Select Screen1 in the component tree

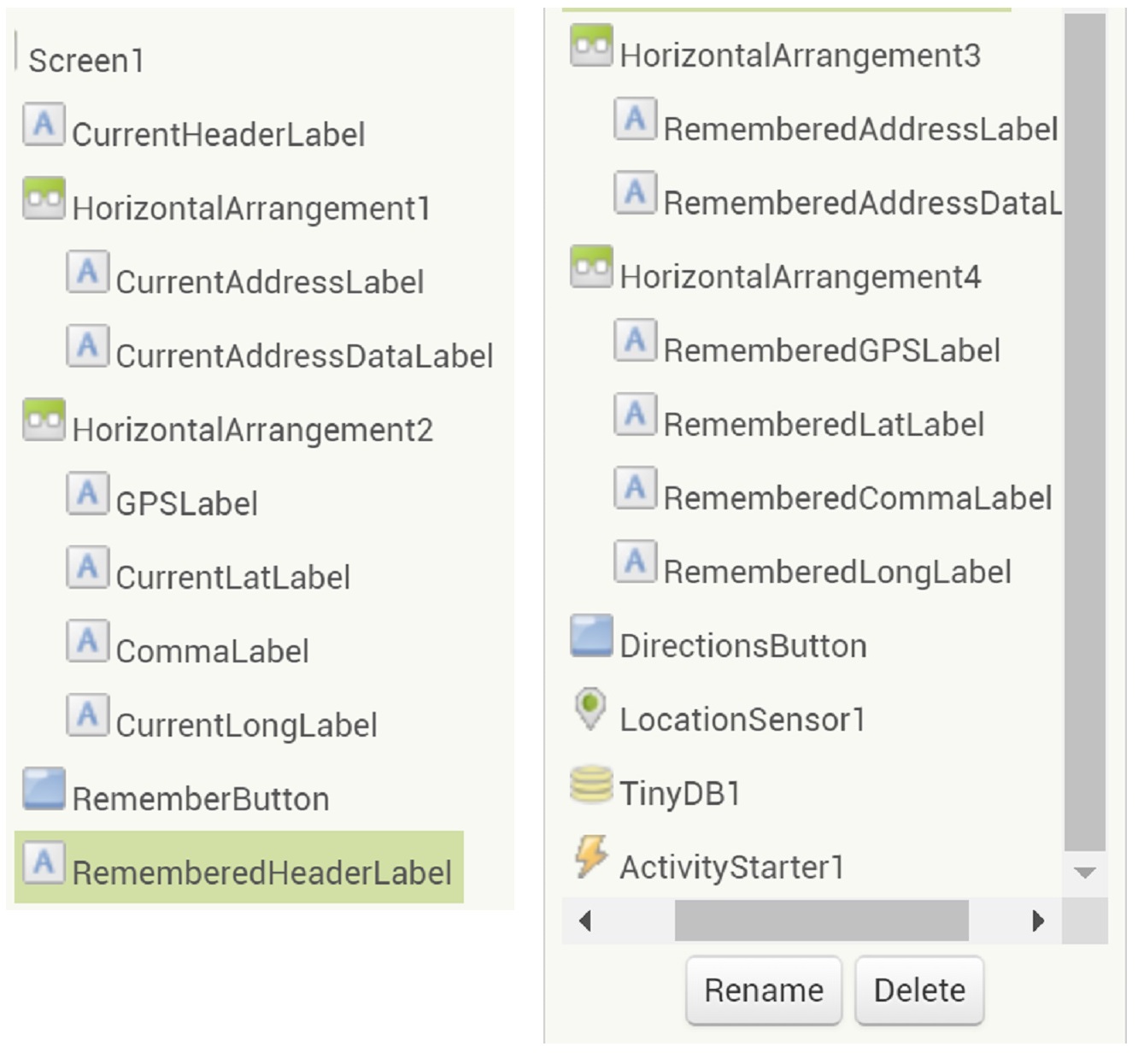(x=86, y=61)
